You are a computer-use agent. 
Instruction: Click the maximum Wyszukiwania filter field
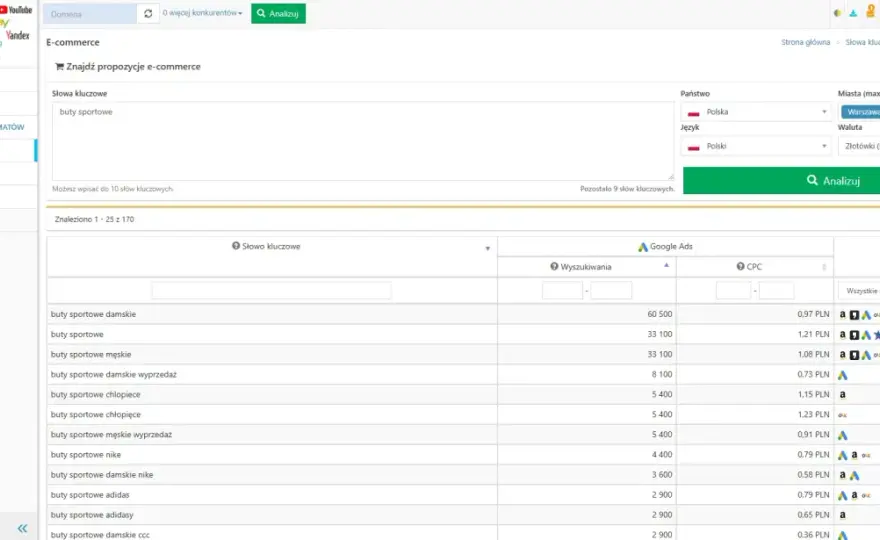point(611,290)
